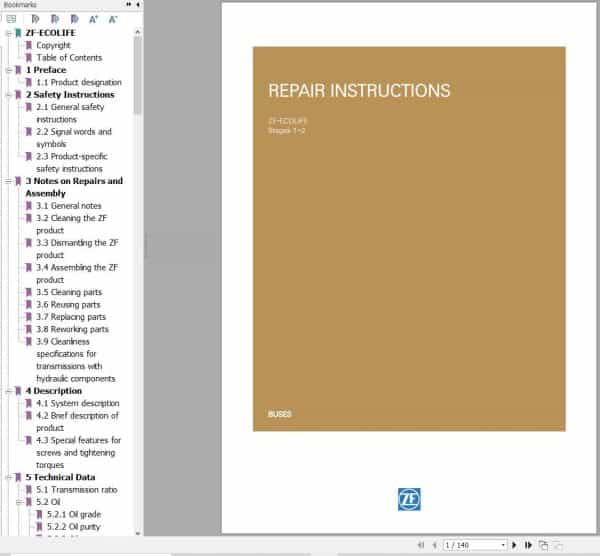Decrease bookmark text size with A- icon
This screenshot has height=556, width=600.
pos(113,19)
